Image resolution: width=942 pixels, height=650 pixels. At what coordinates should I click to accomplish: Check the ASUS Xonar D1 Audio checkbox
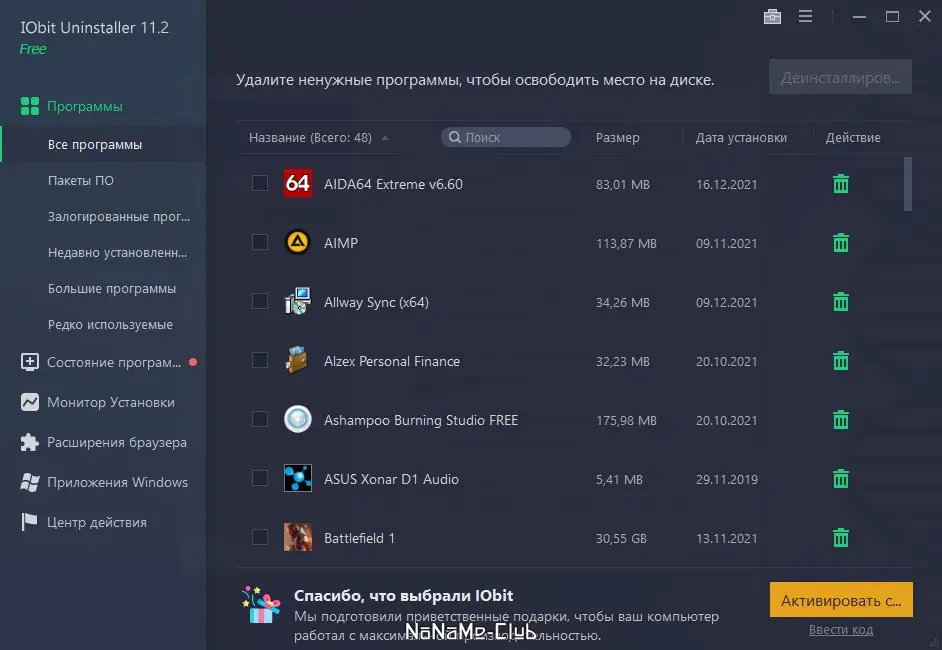[x=260, y=478]
